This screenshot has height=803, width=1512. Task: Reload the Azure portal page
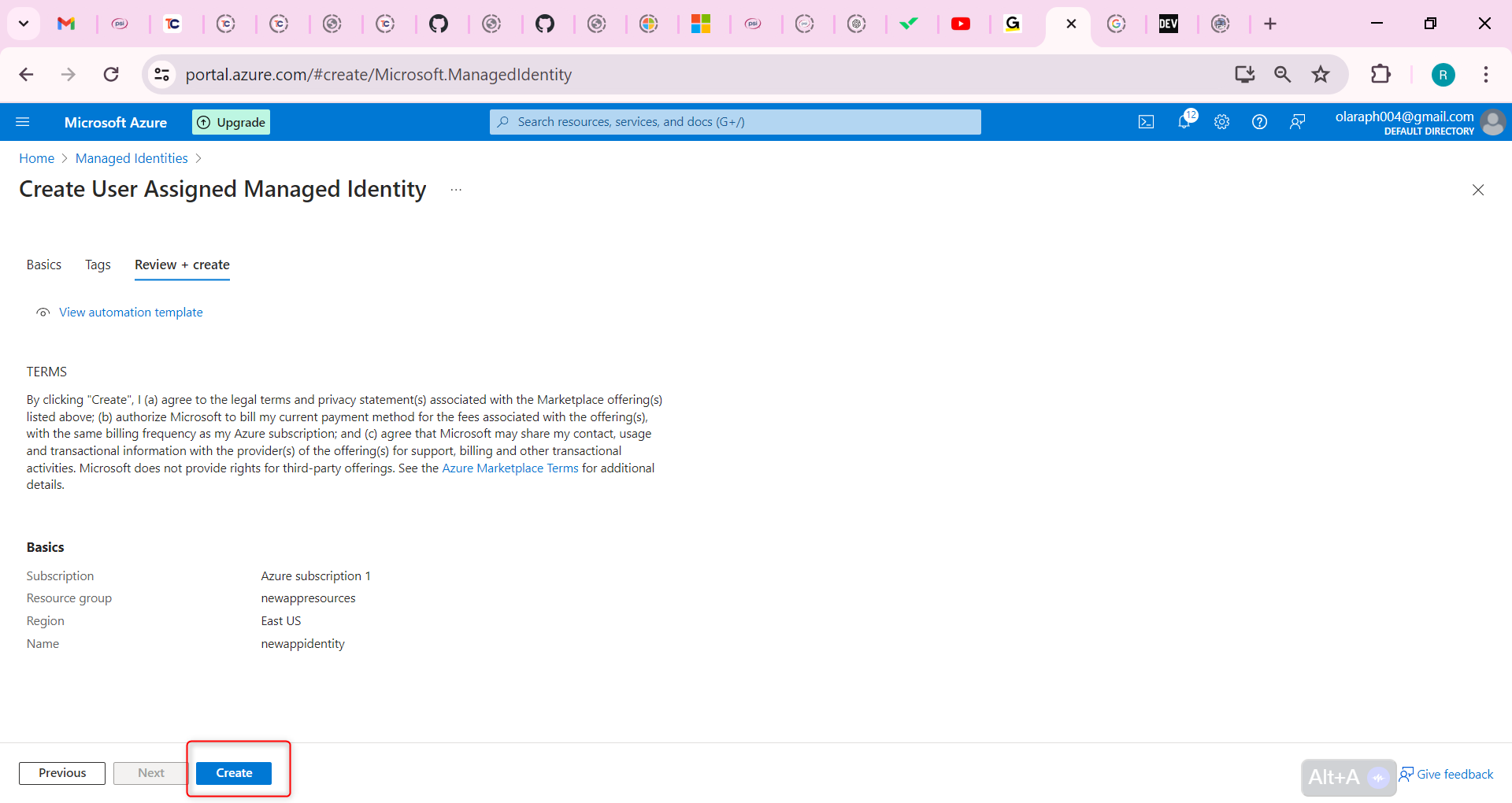111,75
